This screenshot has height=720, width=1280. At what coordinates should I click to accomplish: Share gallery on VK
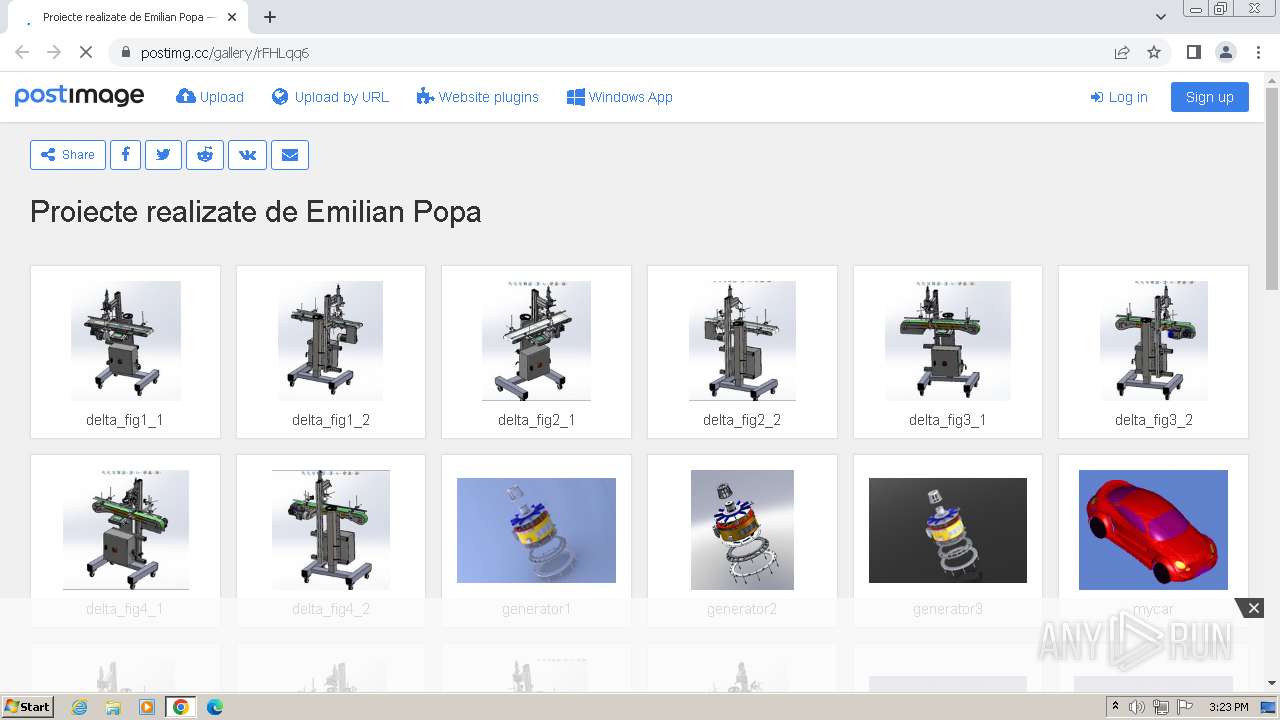point(247,155)
